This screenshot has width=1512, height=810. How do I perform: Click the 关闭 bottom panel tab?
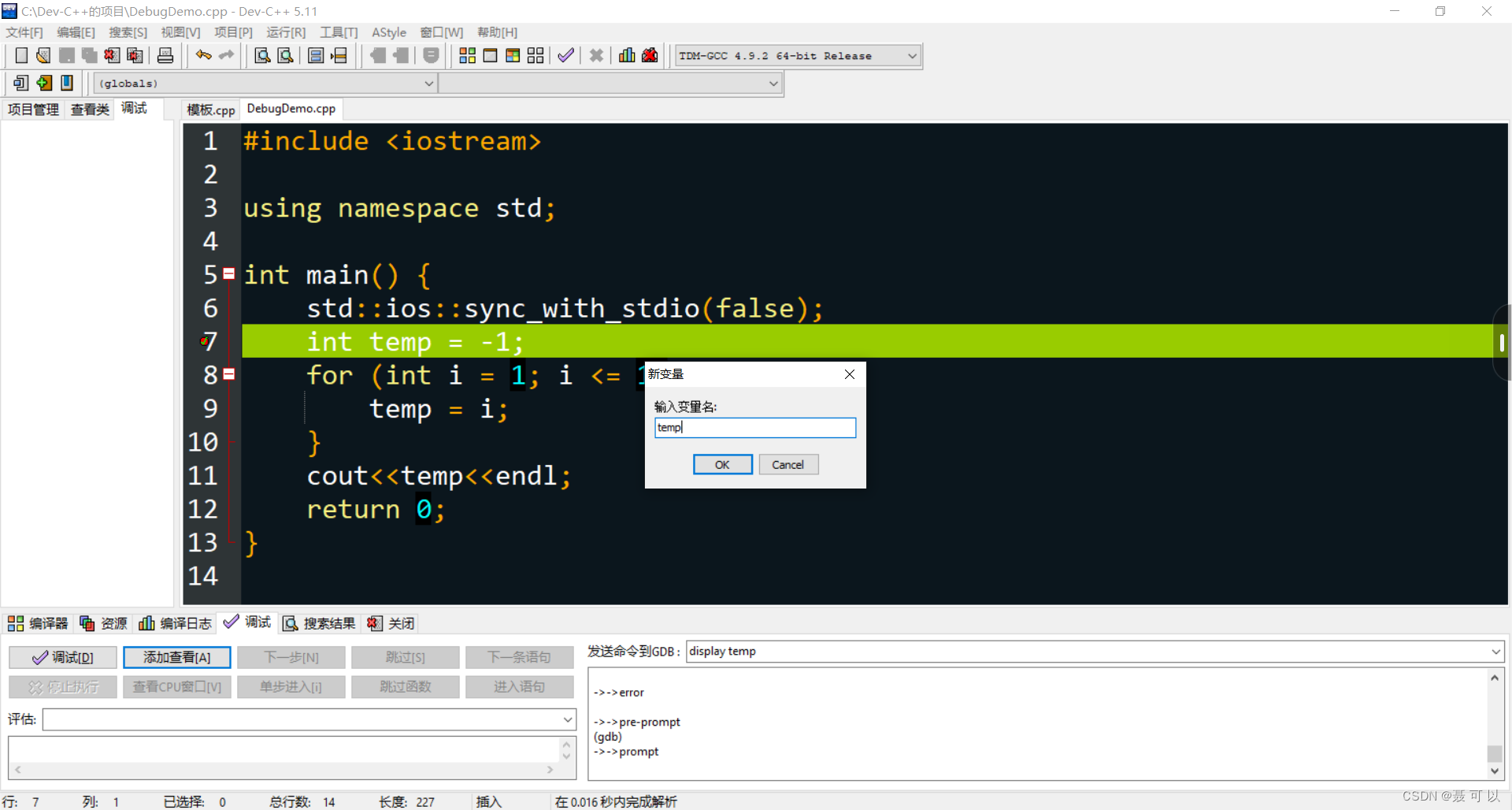(x=391, y=623)
